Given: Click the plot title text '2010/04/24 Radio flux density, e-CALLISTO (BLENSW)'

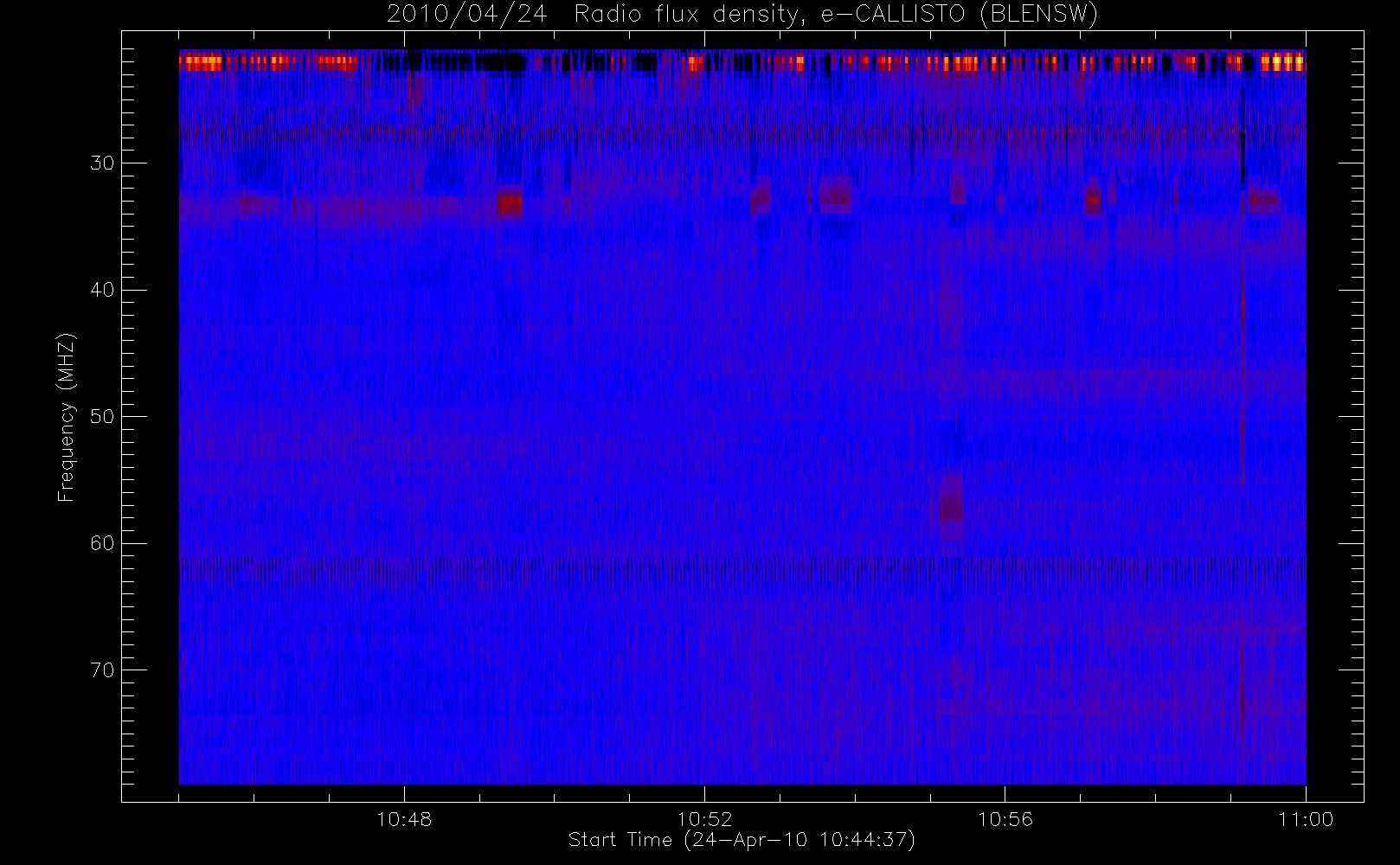Looking at the screenshot, I should point(742,15).
